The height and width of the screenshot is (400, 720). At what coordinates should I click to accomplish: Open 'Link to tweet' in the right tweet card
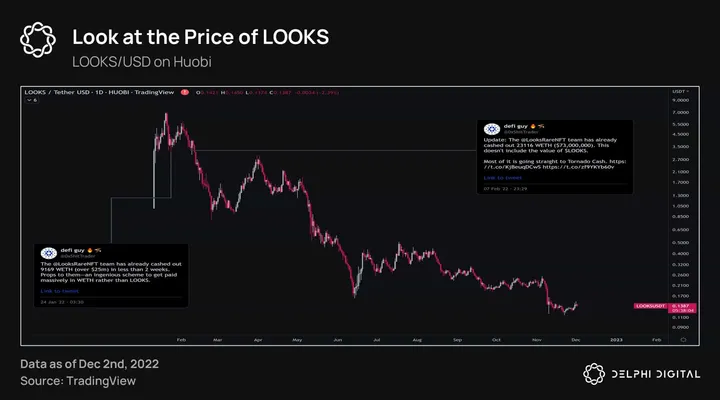[497, 177]
